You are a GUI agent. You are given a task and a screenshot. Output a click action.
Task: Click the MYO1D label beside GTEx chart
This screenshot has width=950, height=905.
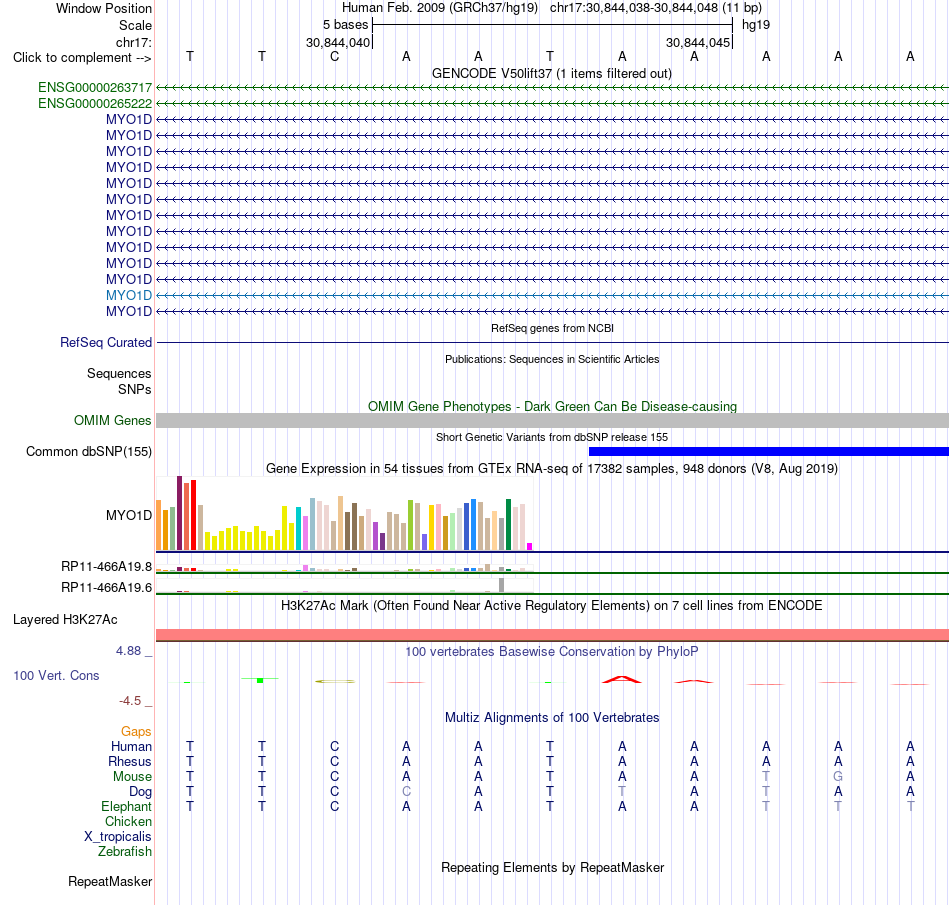(128, 515)
